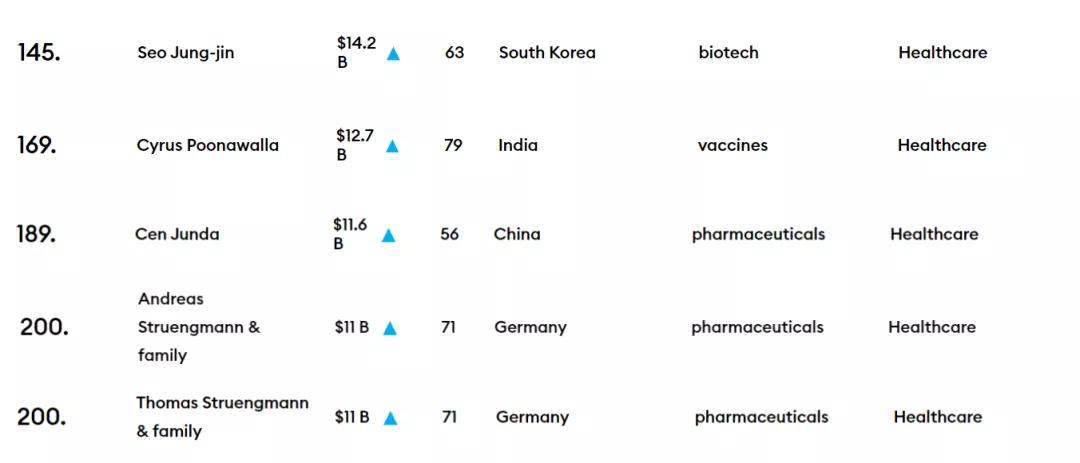Click the biotech source label
Viewport: 1080px width, 463px height.
[x=728, y=53]
